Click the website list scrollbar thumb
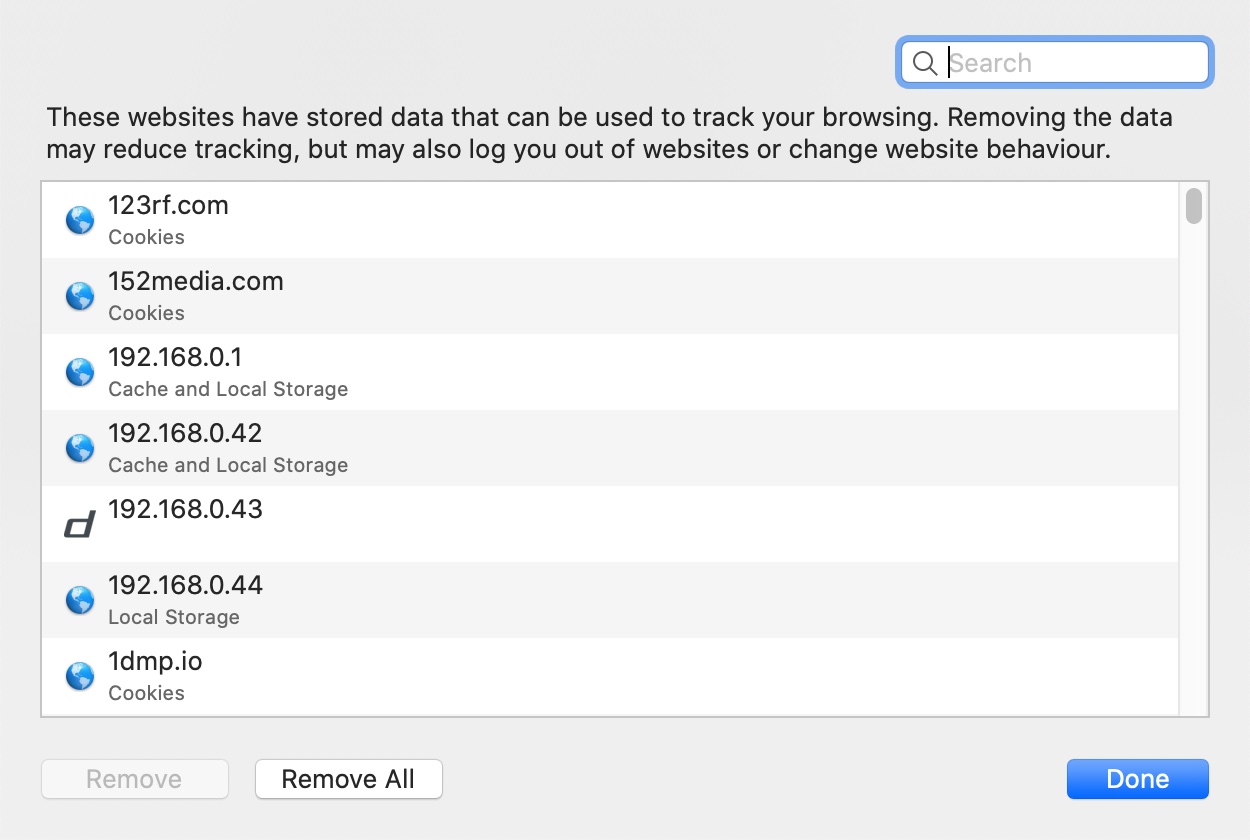The image size is (1250, 840). 1194,205
